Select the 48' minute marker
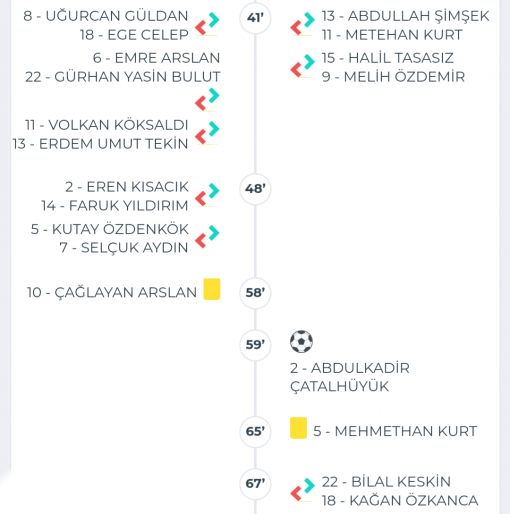Image resolution: width=510 pixels, height=514 pixels. coord(255,189)
